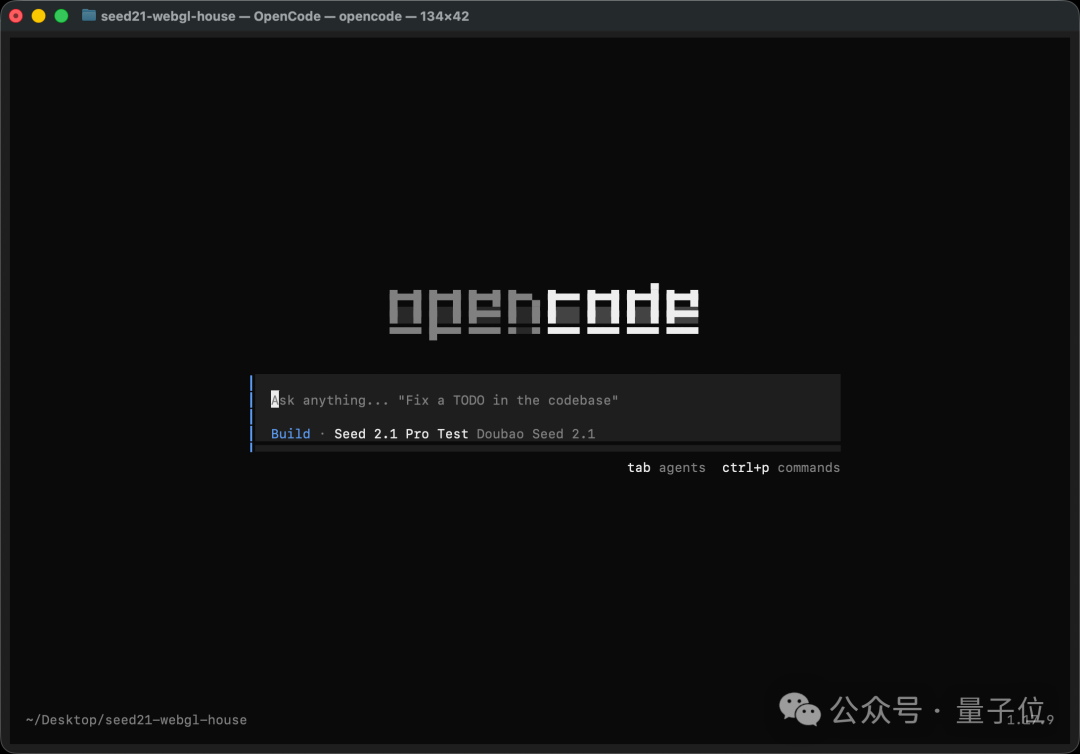The height and width of the screenshot is (754, 1080).
Task: Click the folder icon in title bar
Action: [x=89, y=15]
